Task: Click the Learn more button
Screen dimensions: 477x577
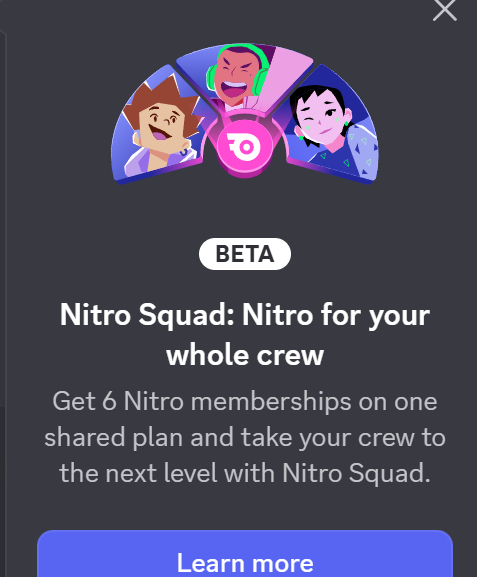Action: (245, 554)
